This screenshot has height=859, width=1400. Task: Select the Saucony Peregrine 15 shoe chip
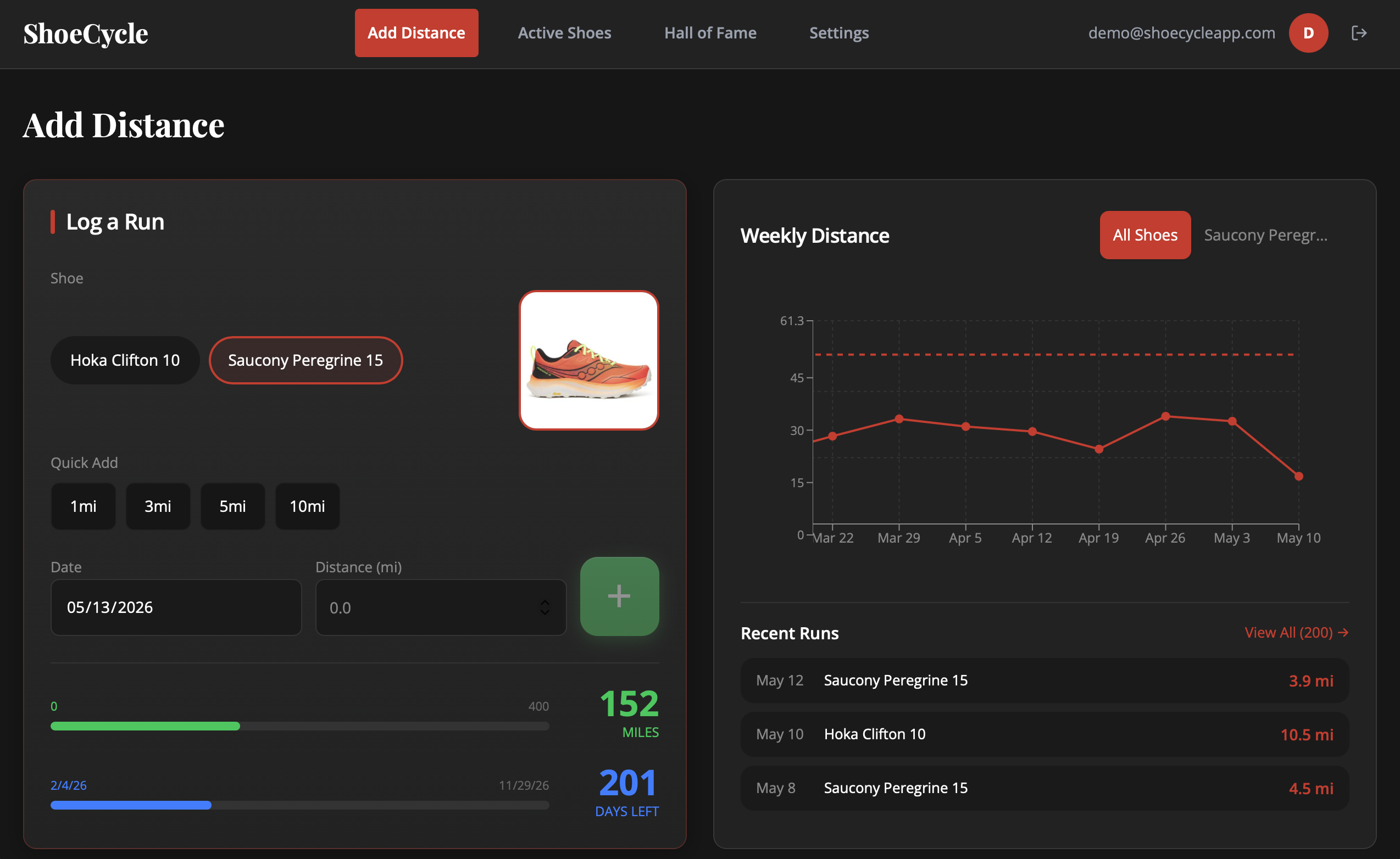305,360
